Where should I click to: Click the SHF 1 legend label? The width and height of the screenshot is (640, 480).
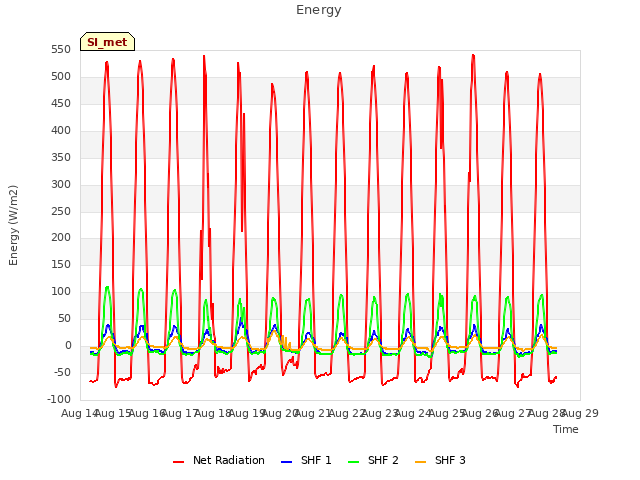316,460
